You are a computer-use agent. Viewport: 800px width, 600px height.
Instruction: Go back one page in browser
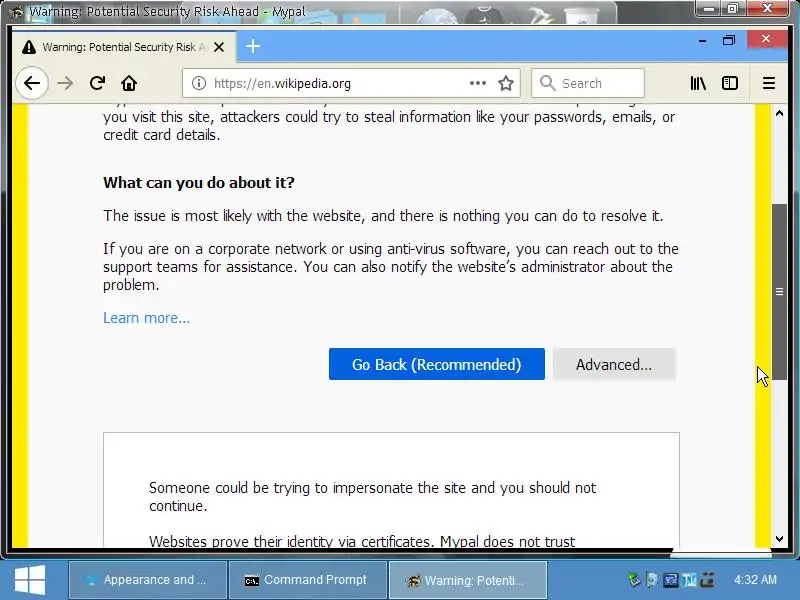click(32, 83)
